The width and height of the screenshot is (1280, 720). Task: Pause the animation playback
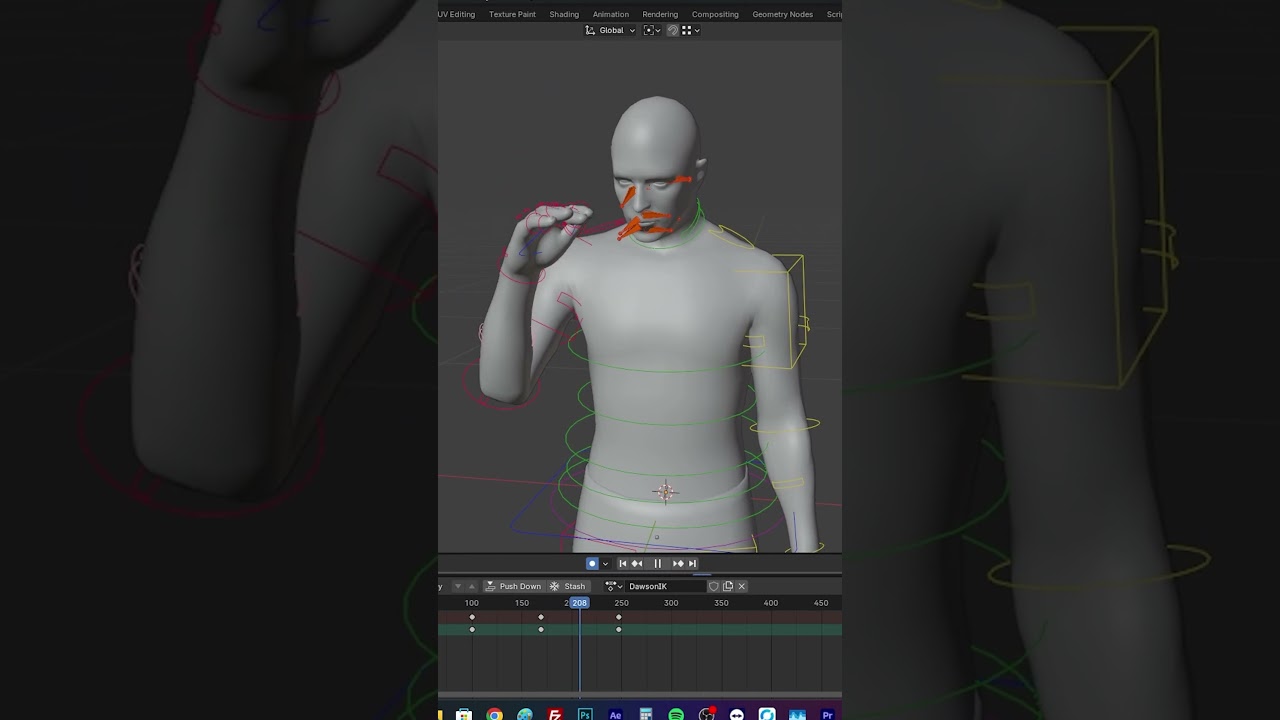pos(658,564)
